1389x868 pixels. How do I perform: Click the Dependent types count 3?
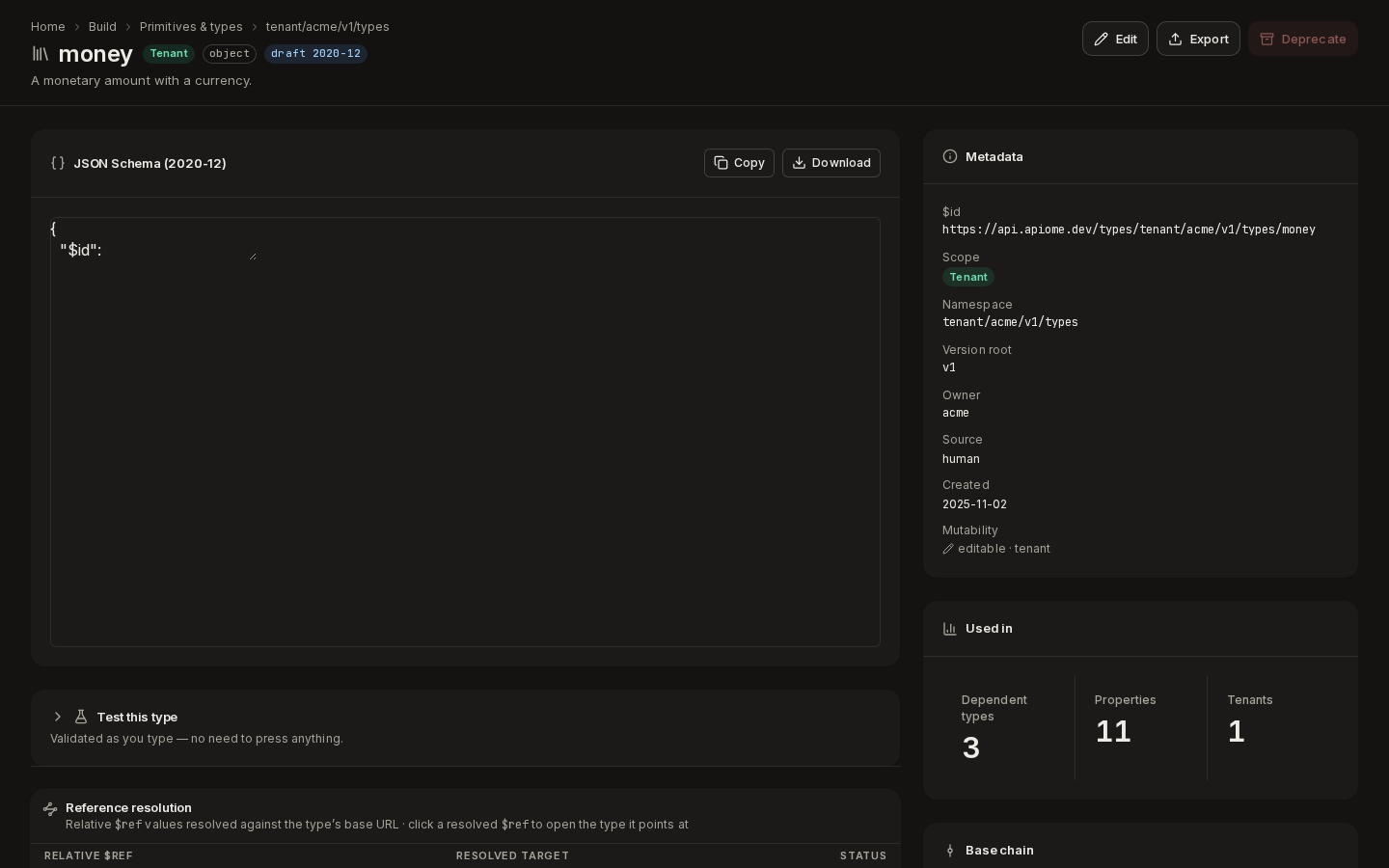pyautogui.click(x=971, y=748)
